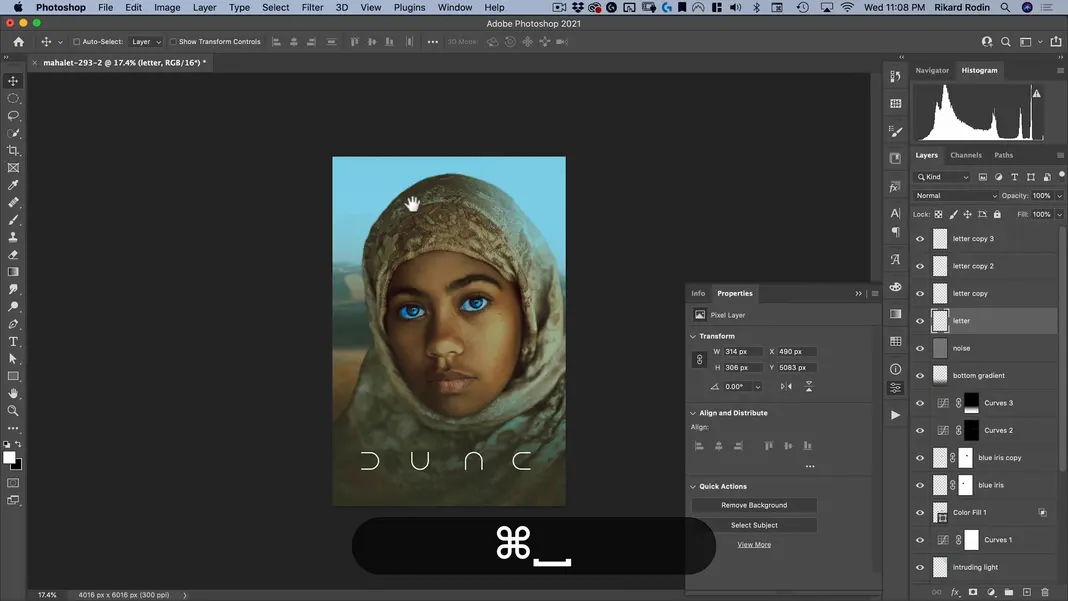Image resolution: width=1068 pixels, height=601 pixels.
Task: Open the View More link
Action: point(754,544)
